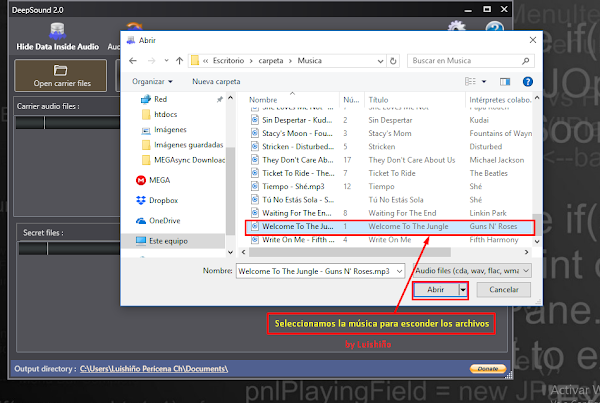
Task: Select Welcome To The Jungle file
Action: pyautogui.click(x=390, y=227)
